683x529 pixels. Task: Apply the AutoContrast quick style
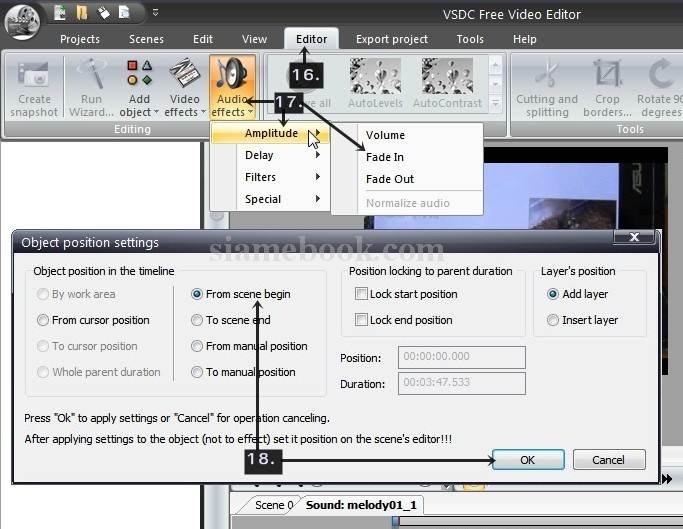point(447,84)
